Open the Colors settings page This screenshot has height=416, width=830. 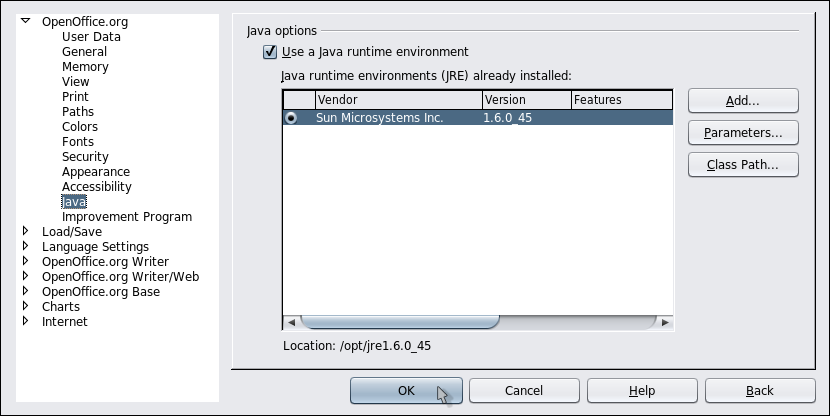[x=80, y=126]
